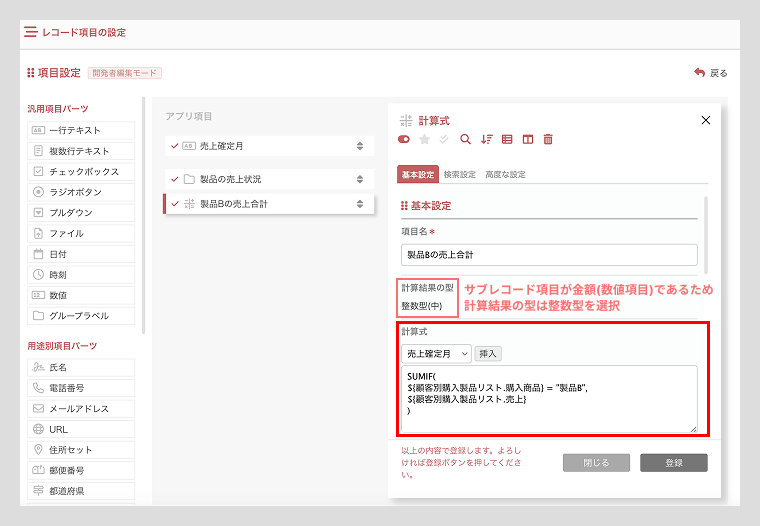
Task: Click the column layout icon in 計算式 toolbar
Action: (x=527, y=140)
